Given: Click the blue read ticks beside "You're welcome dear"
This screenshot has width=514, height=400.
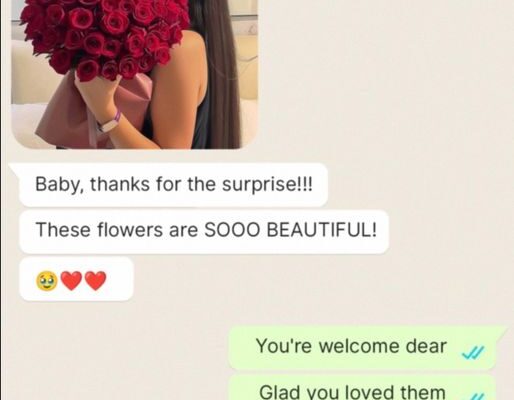Looking at the screenshot, I should tap(473, 353).
